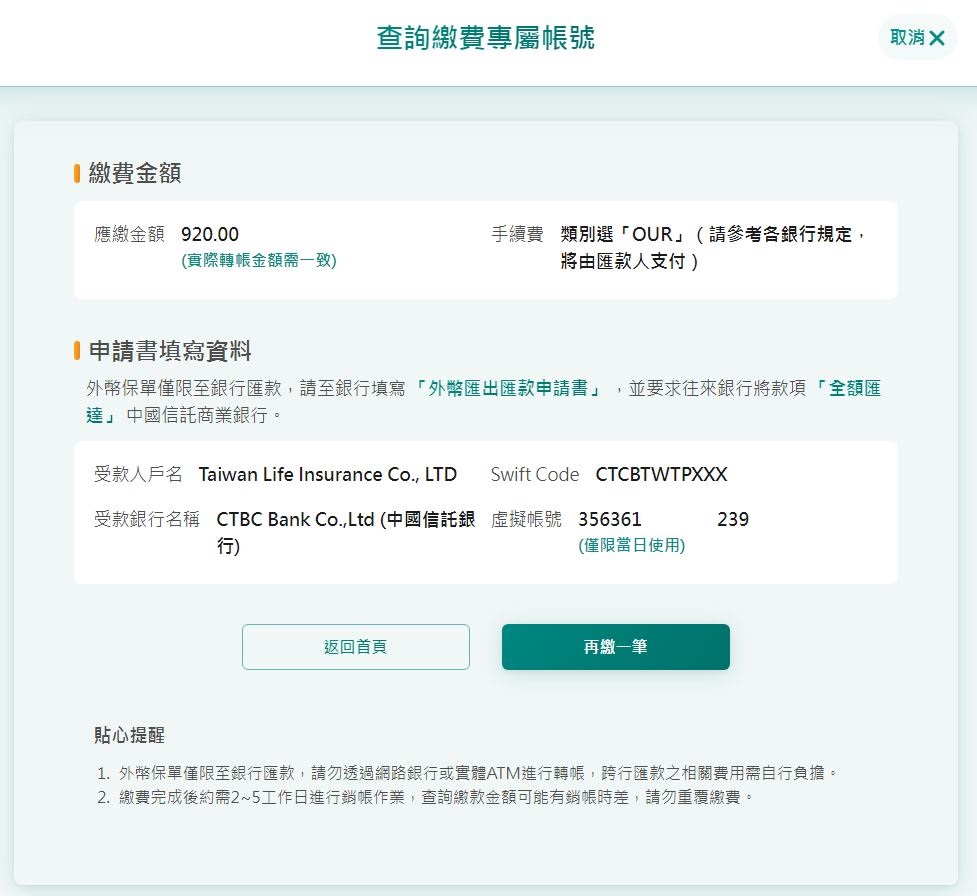
Task: Click the Swift Code label
Action: point(535,474)
